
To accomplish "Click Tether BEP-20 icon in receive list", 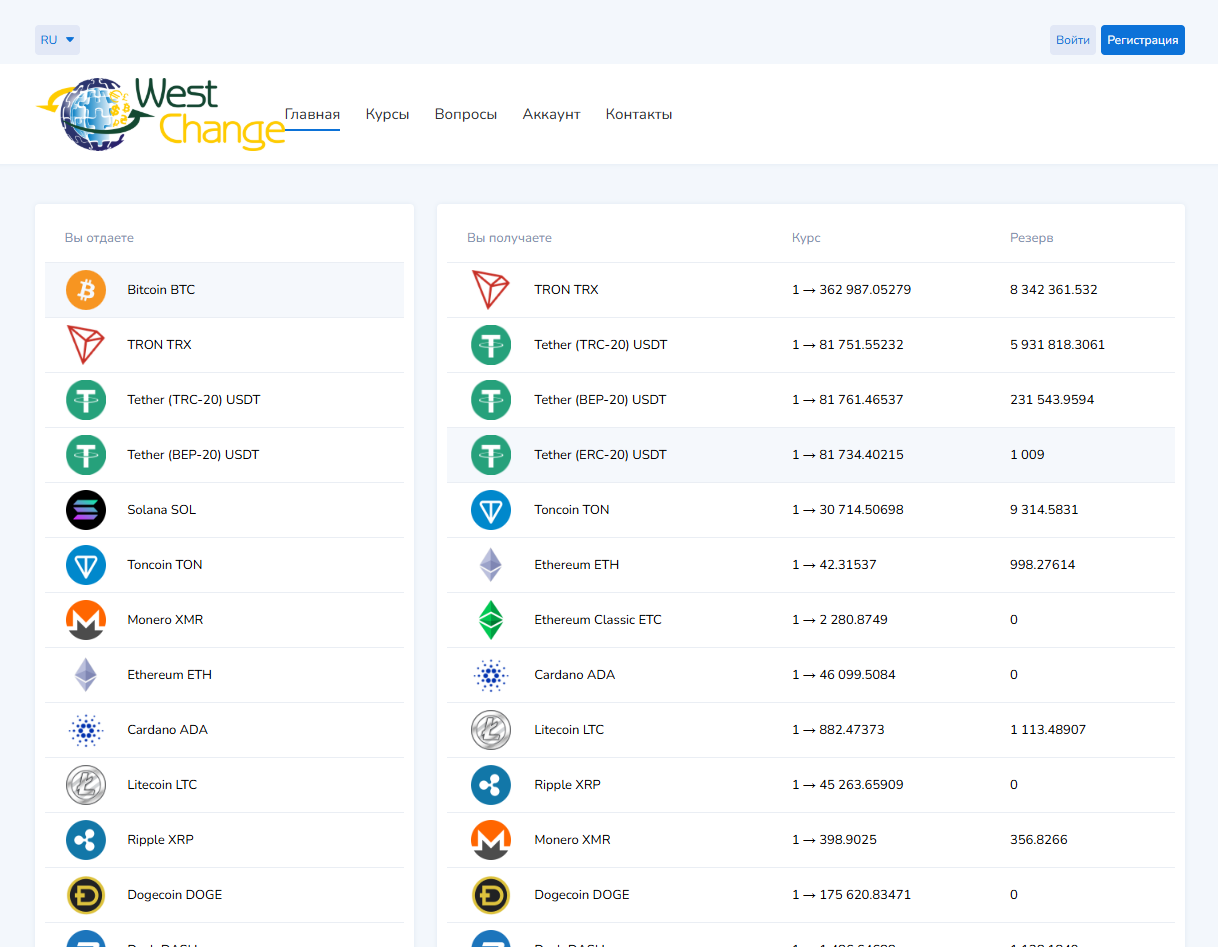I will click(491, 400).
